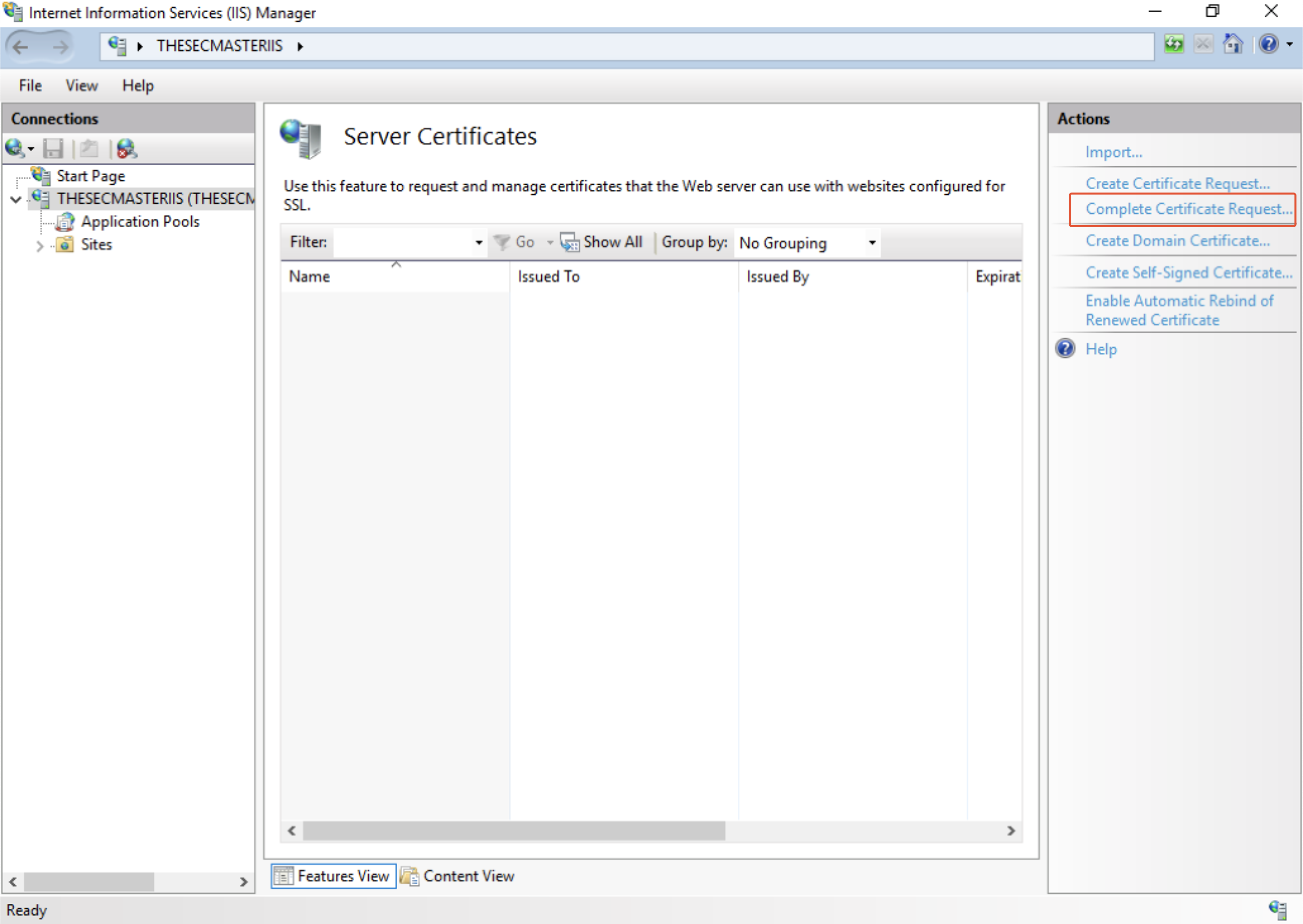Screen dimensions: 1303x924
Task: Open the help dropdown arrow in toolbar
Action: 1289,45
